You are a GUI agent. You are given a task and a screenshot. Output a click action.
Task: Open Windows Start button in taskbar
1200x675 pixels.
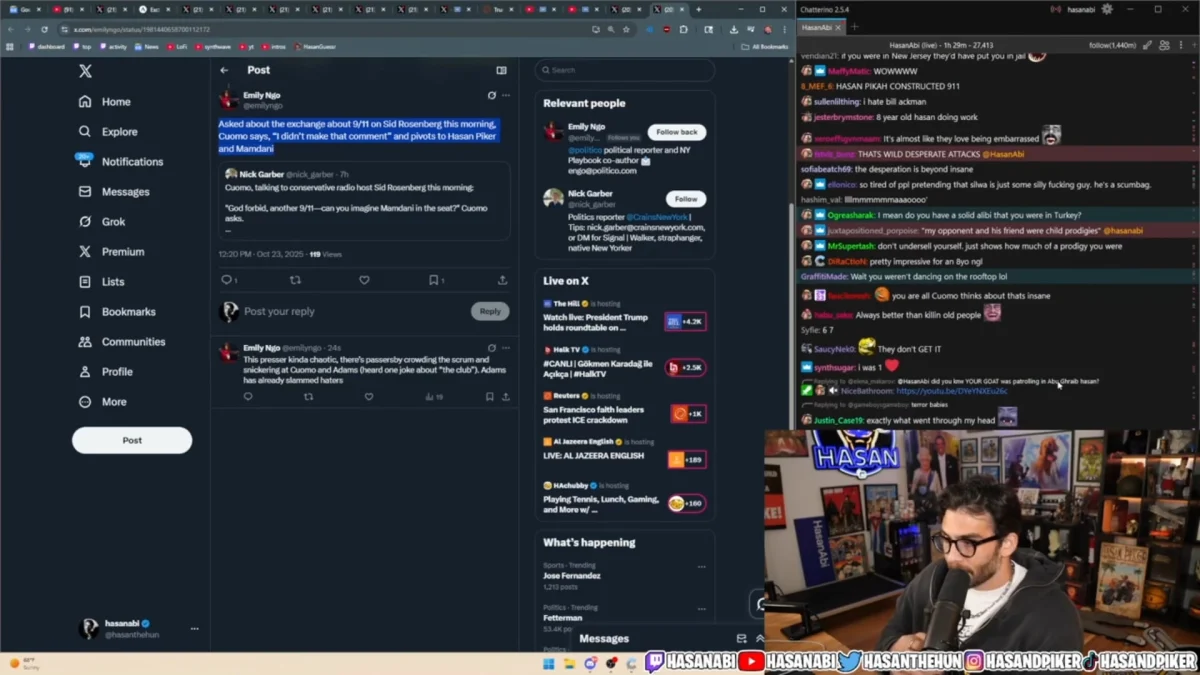[548, 663]
